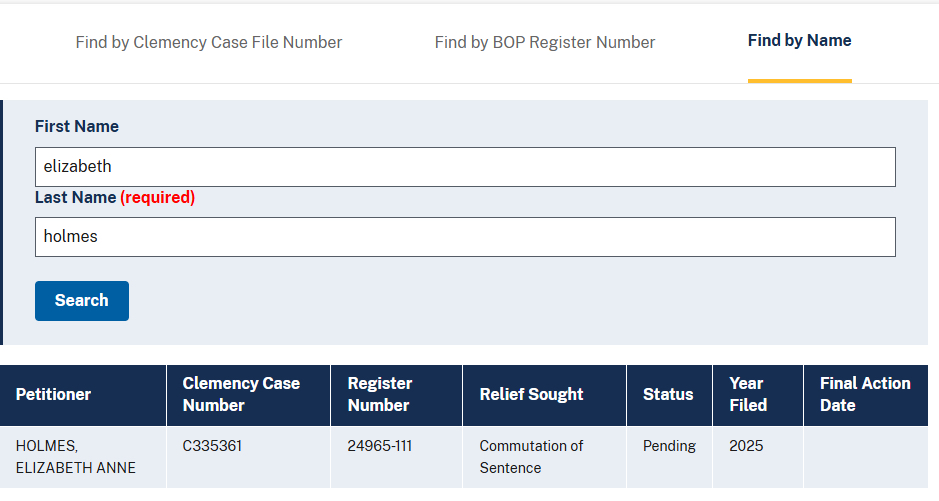
Task: Click the 2025 year filed cell
Action: (x=747, y=446)
